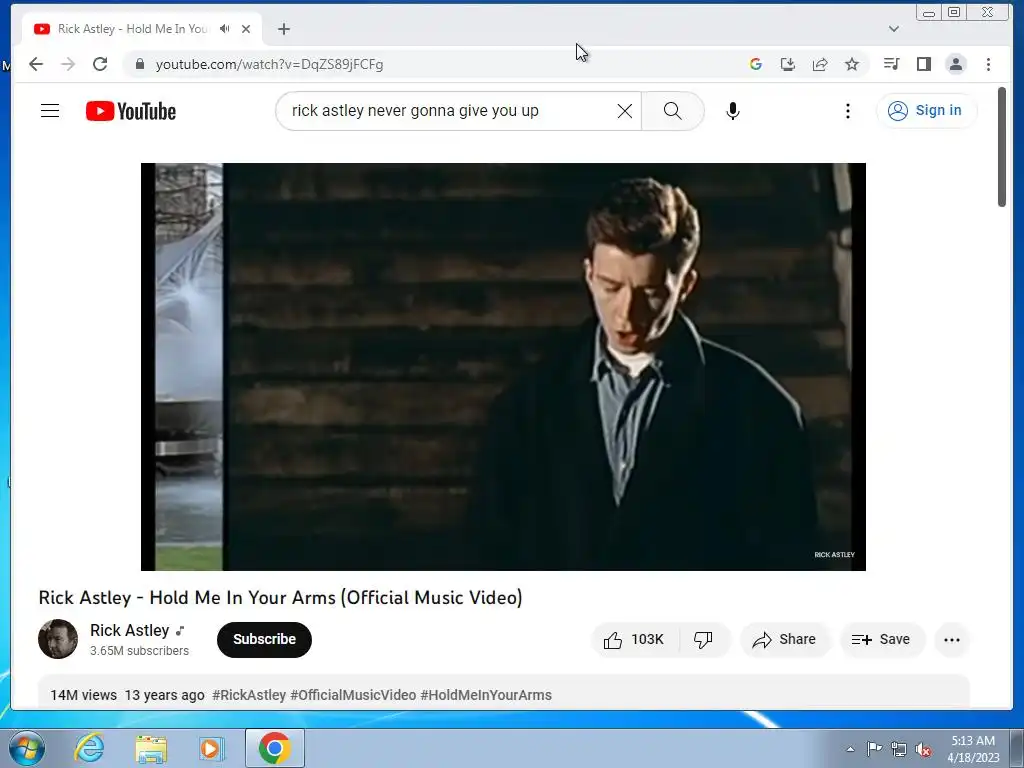Image resolution: width=1024 pixels, height=768 pixels.
Task: Share the video
Action: [x=784, y=639]
